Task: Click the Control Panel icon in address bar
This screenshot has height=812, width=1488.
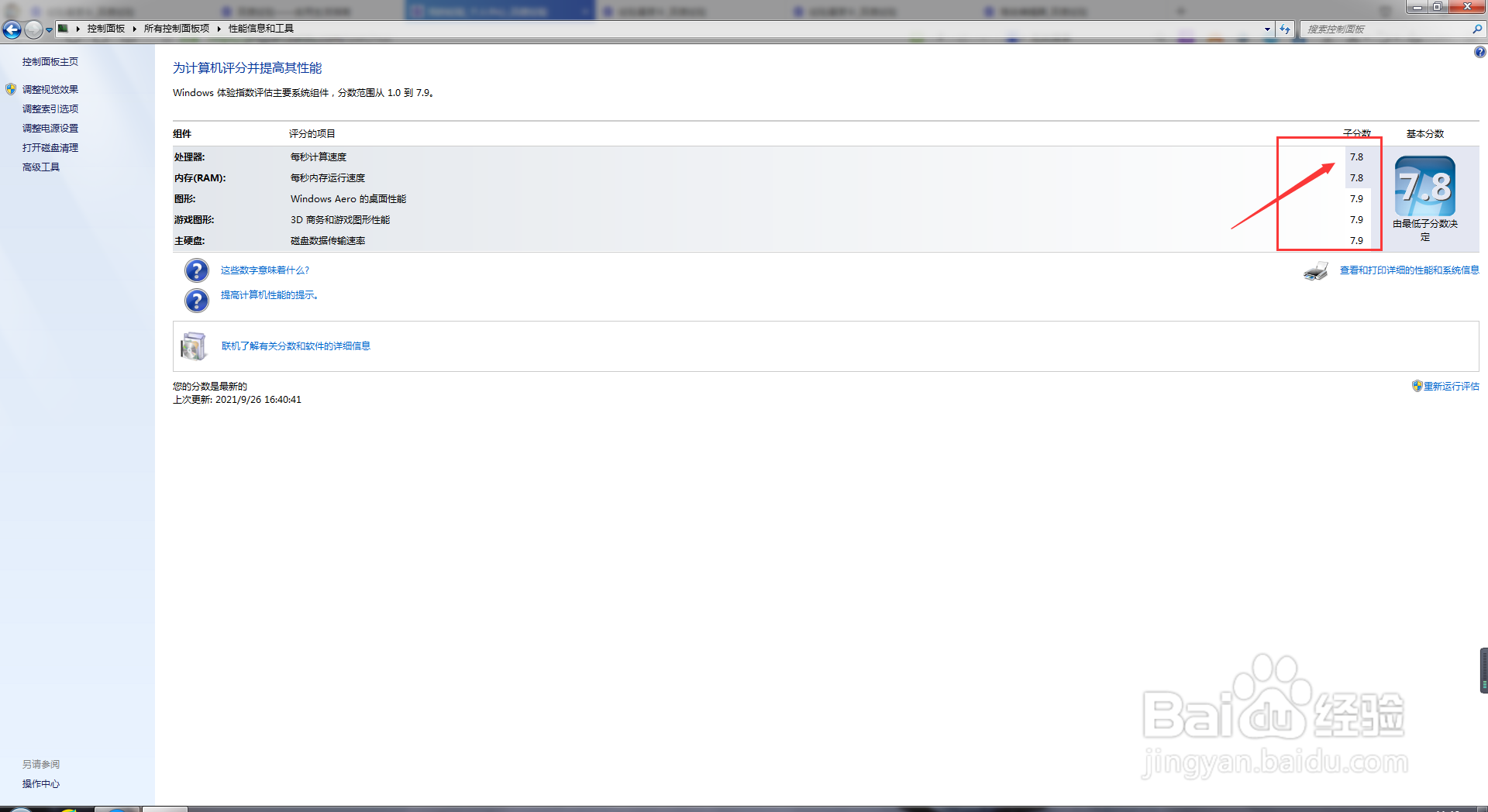Action: point(64,29)
